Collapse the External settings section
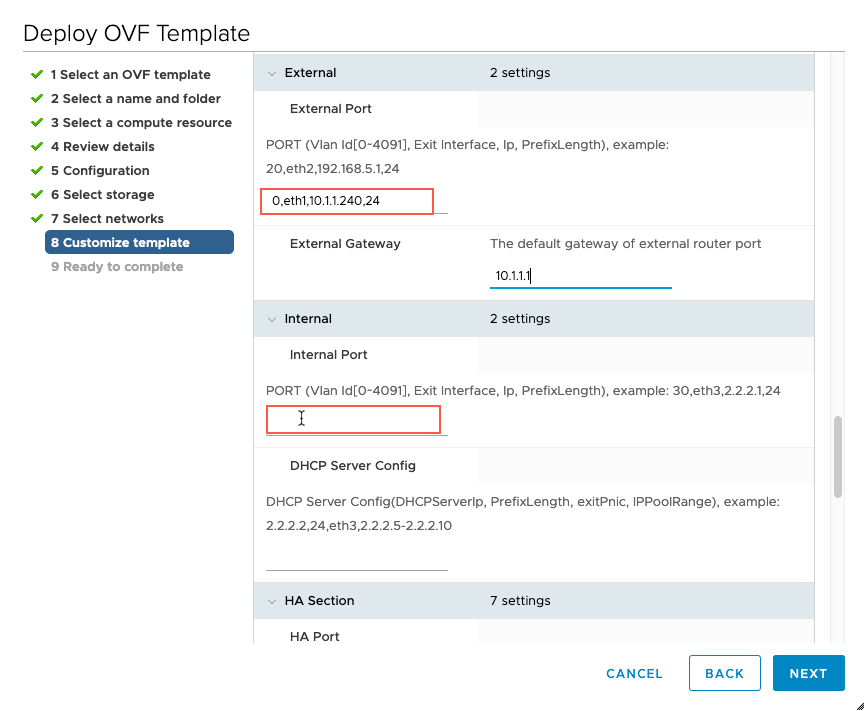This screenshot has height=711, width=866. [271, 73]
